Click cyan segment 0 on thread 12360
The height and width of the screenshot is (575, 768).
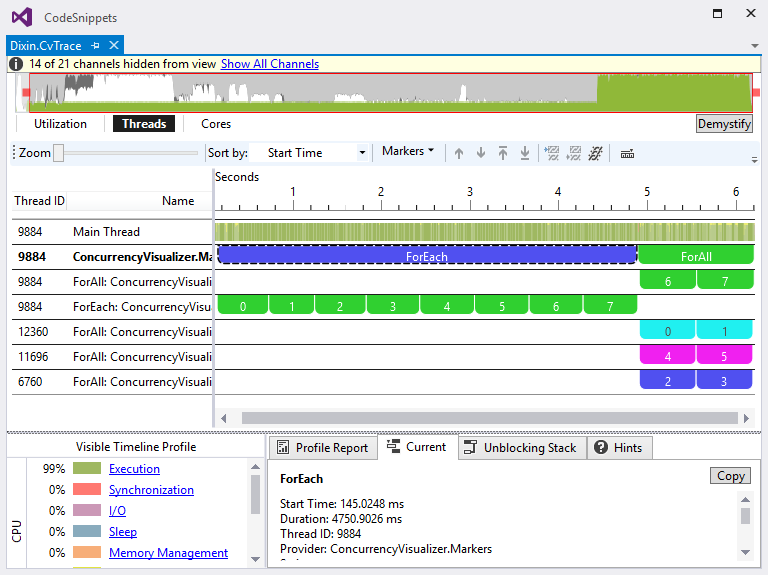(x=668, y=330)
